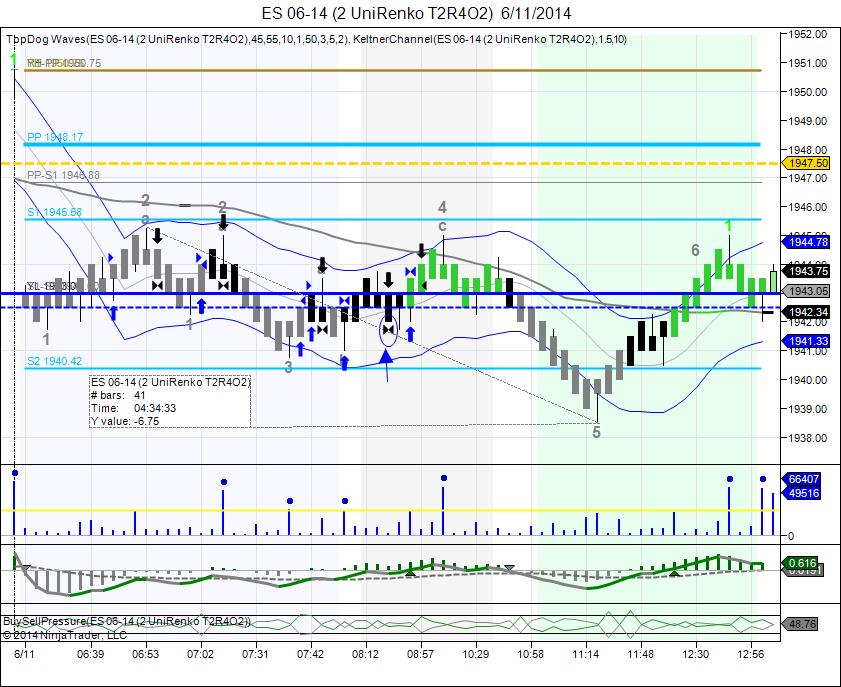Select the S2 1940.42 support label

pos(54,361)
